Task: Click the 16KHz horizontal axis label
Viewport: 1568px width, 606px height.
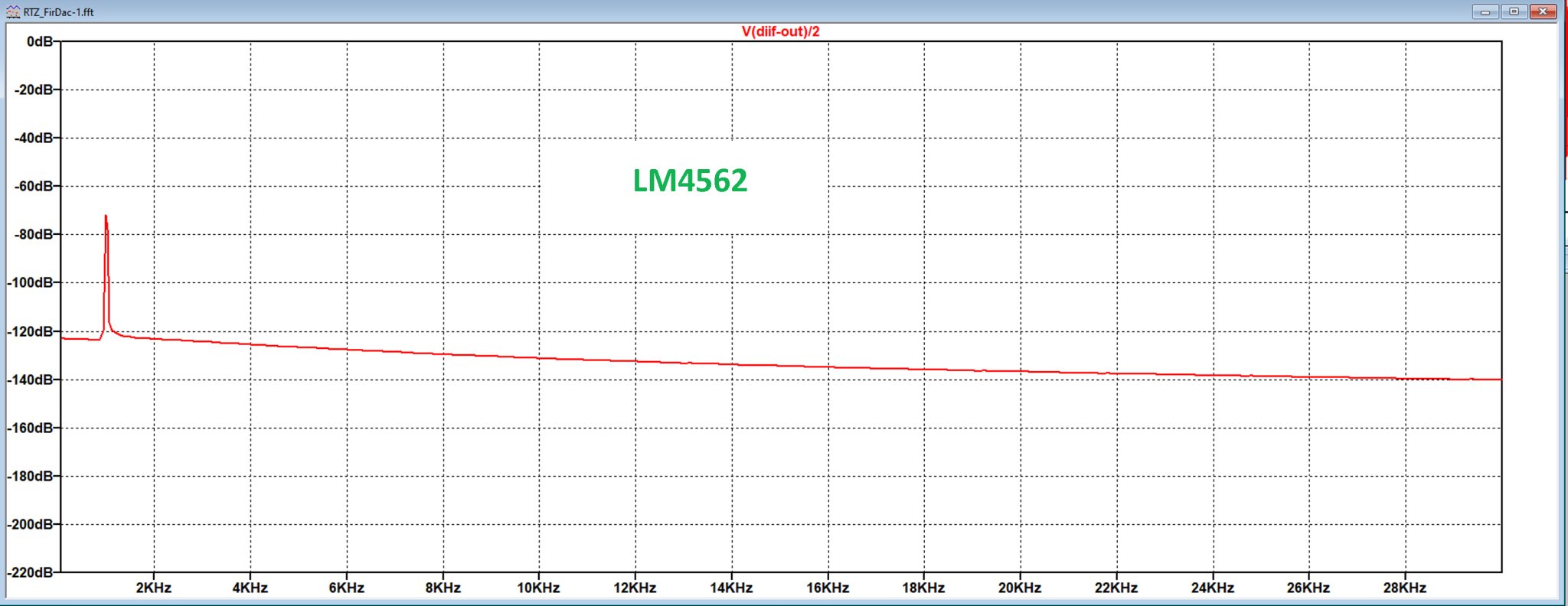Action: click(x=828, y=588)
